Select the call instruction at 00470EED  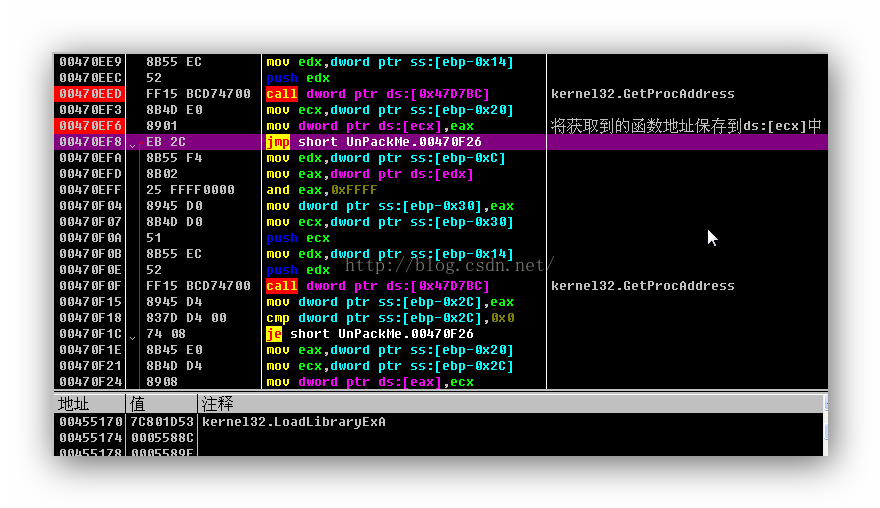click(x=378, y=94)
